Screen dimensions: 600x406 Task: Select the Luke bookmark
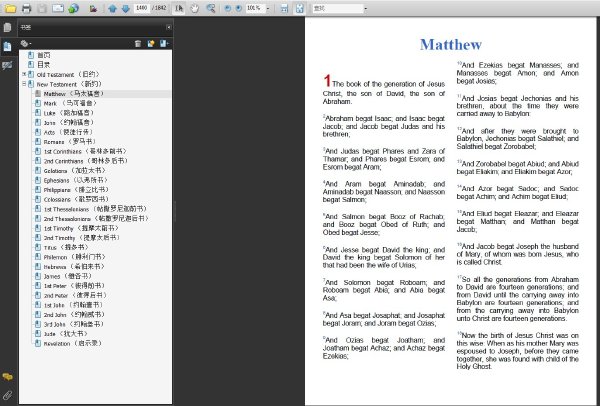(x=69, y=113)
